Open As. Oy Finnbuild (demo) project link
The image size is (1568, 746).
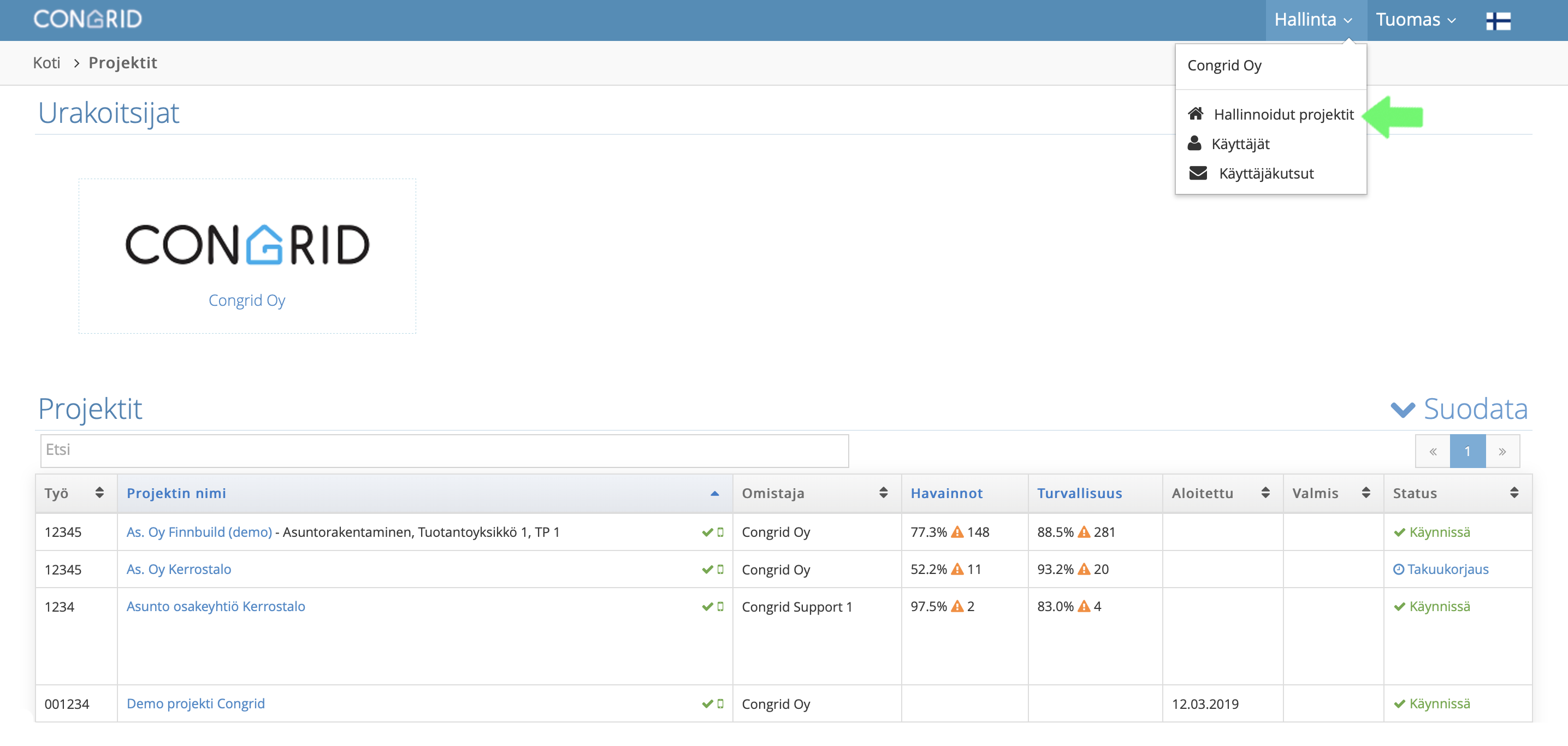tap(199, 532)
